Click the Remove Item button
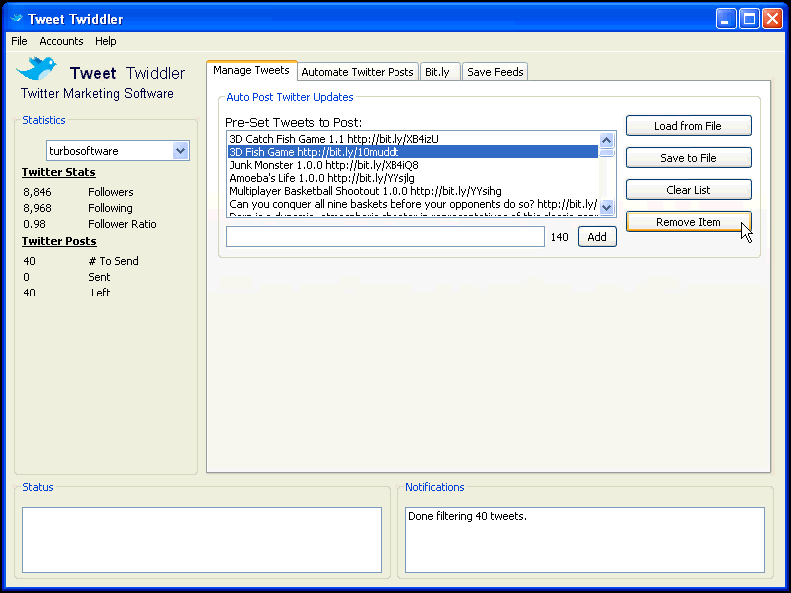Image resolution: width=791 pixels, height=593 pixels. [689, 222]
